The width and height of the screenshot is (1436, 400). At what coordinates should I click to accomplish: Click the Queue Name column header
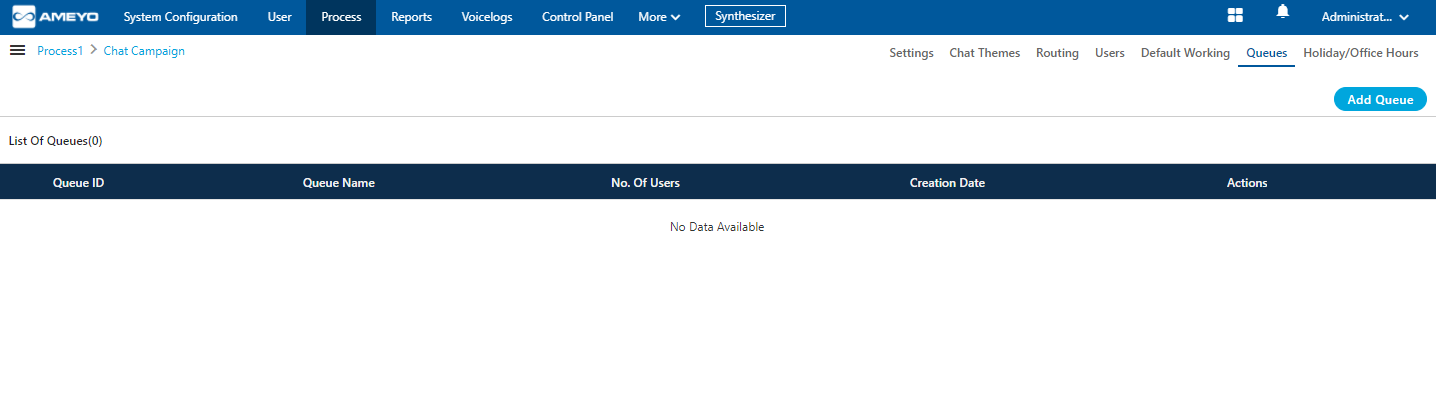coord(339,183)
